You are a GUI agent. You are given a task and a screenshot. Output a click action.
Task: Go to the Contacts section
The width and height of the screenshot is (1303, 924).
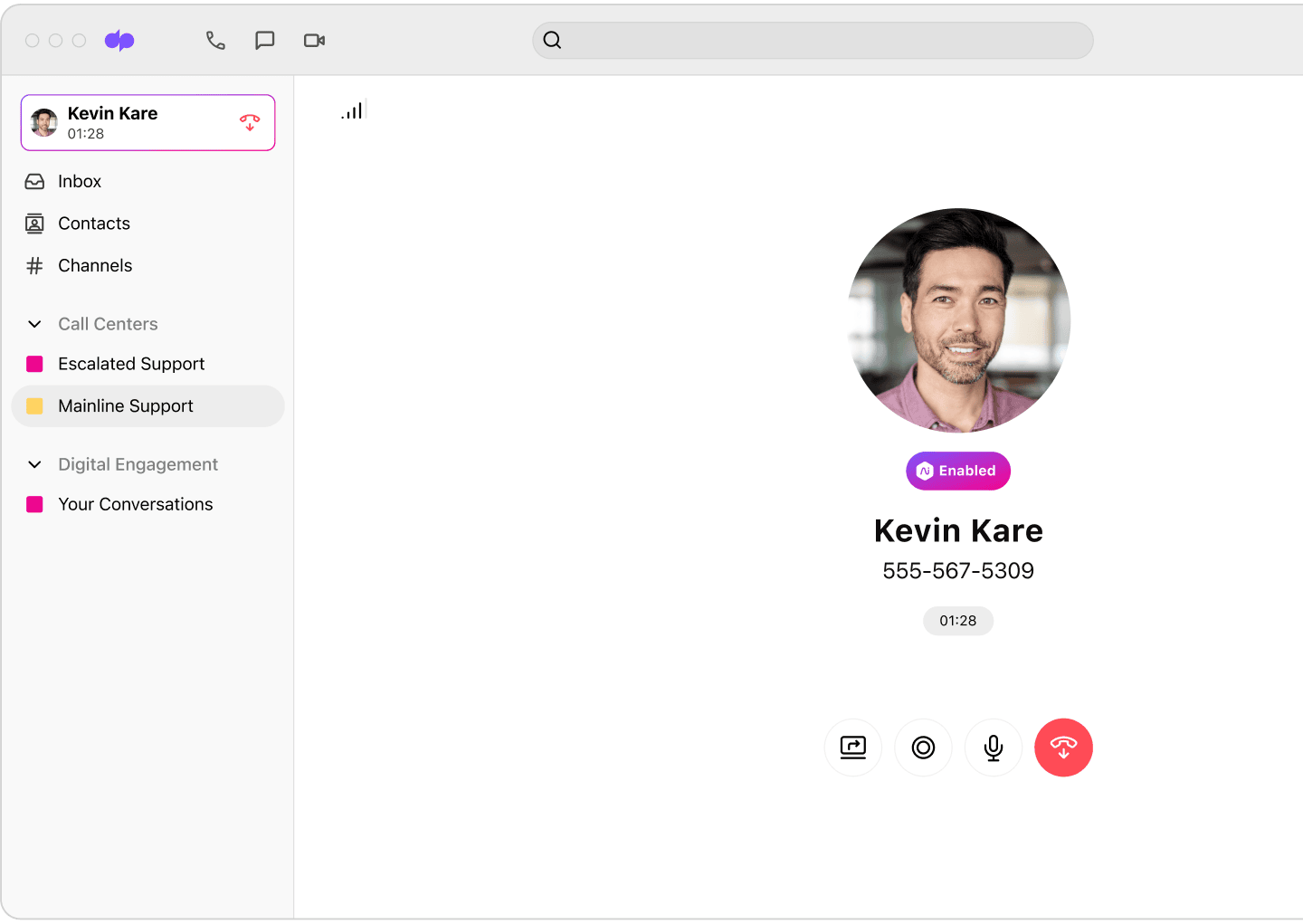(93, 224)
